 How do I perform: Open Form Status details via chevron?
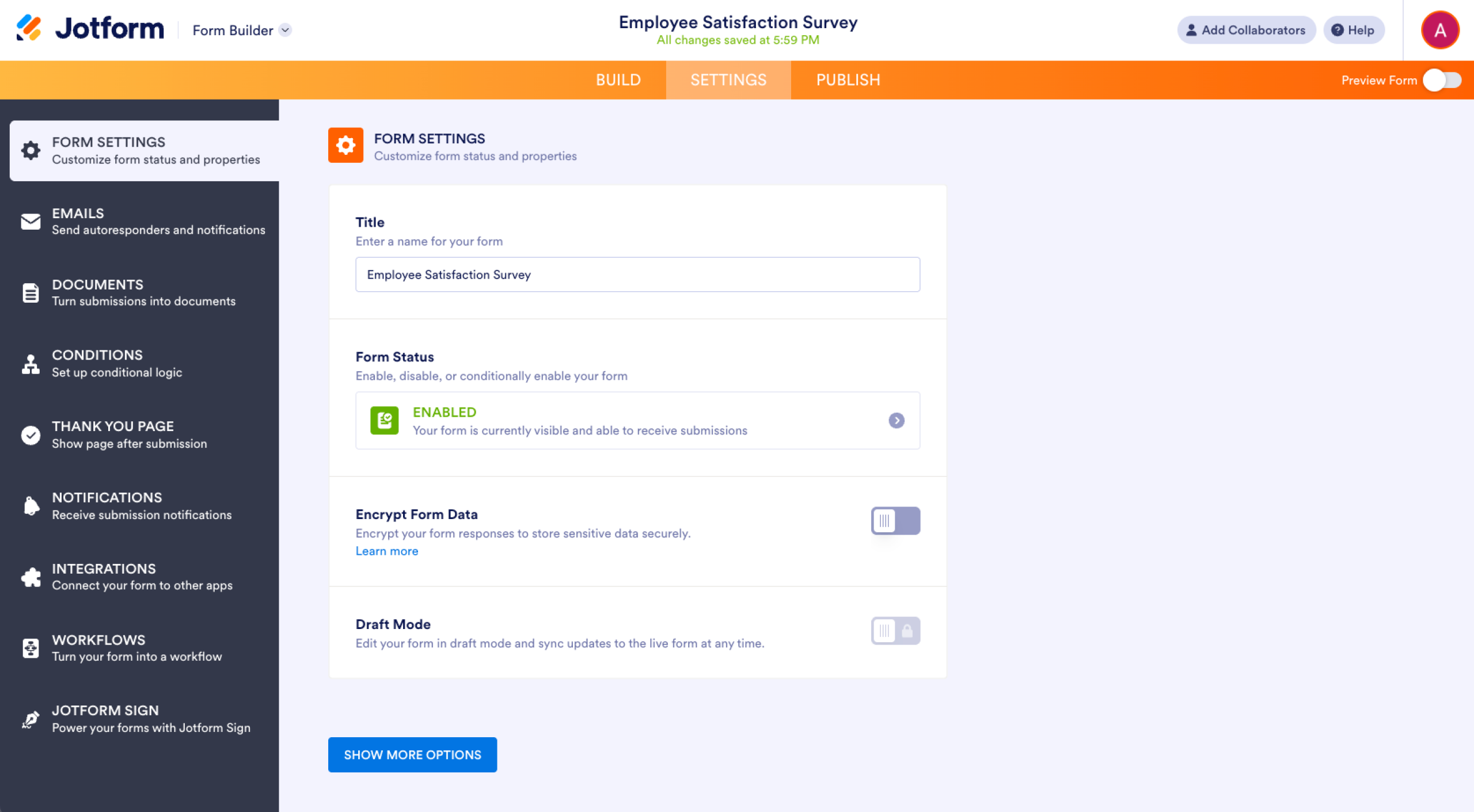[896, 421]
